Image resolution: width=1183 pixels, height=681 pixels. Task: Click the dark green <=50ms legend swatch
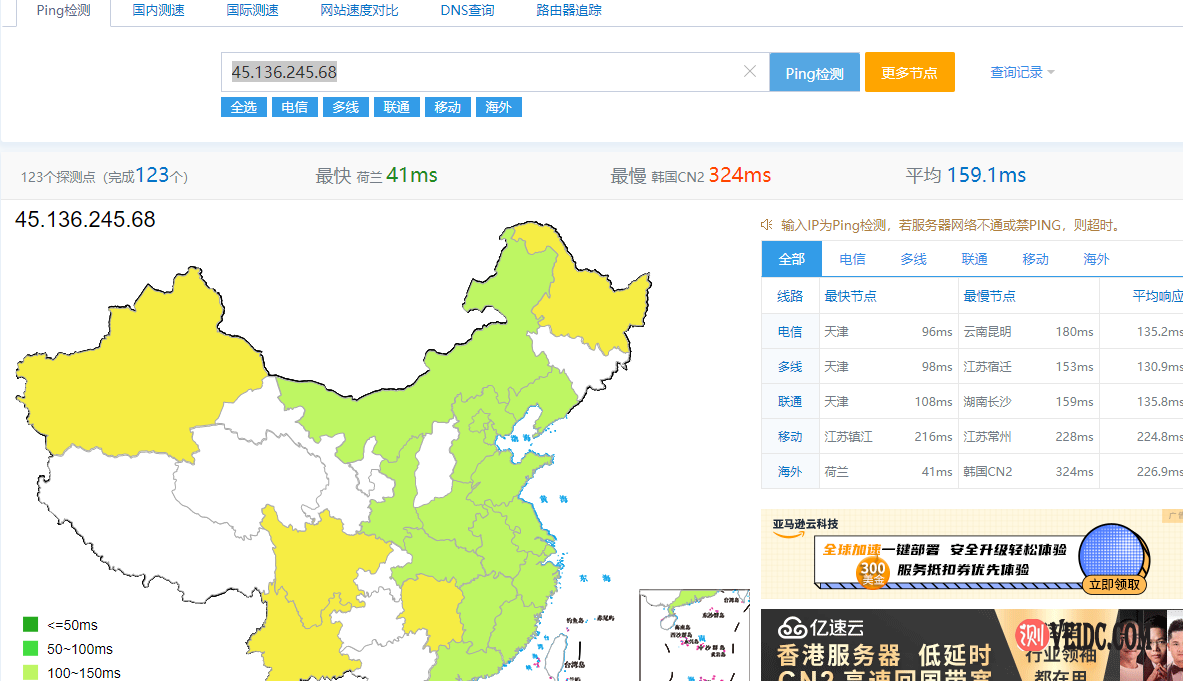[x=31, y=625]
